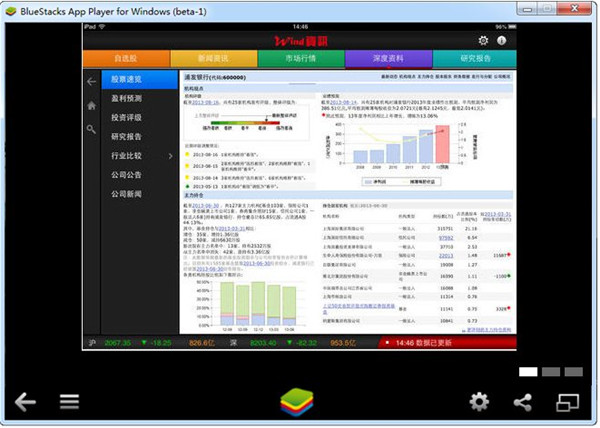Click the 2013-08-16 date link in rating text

click(206, 103)
